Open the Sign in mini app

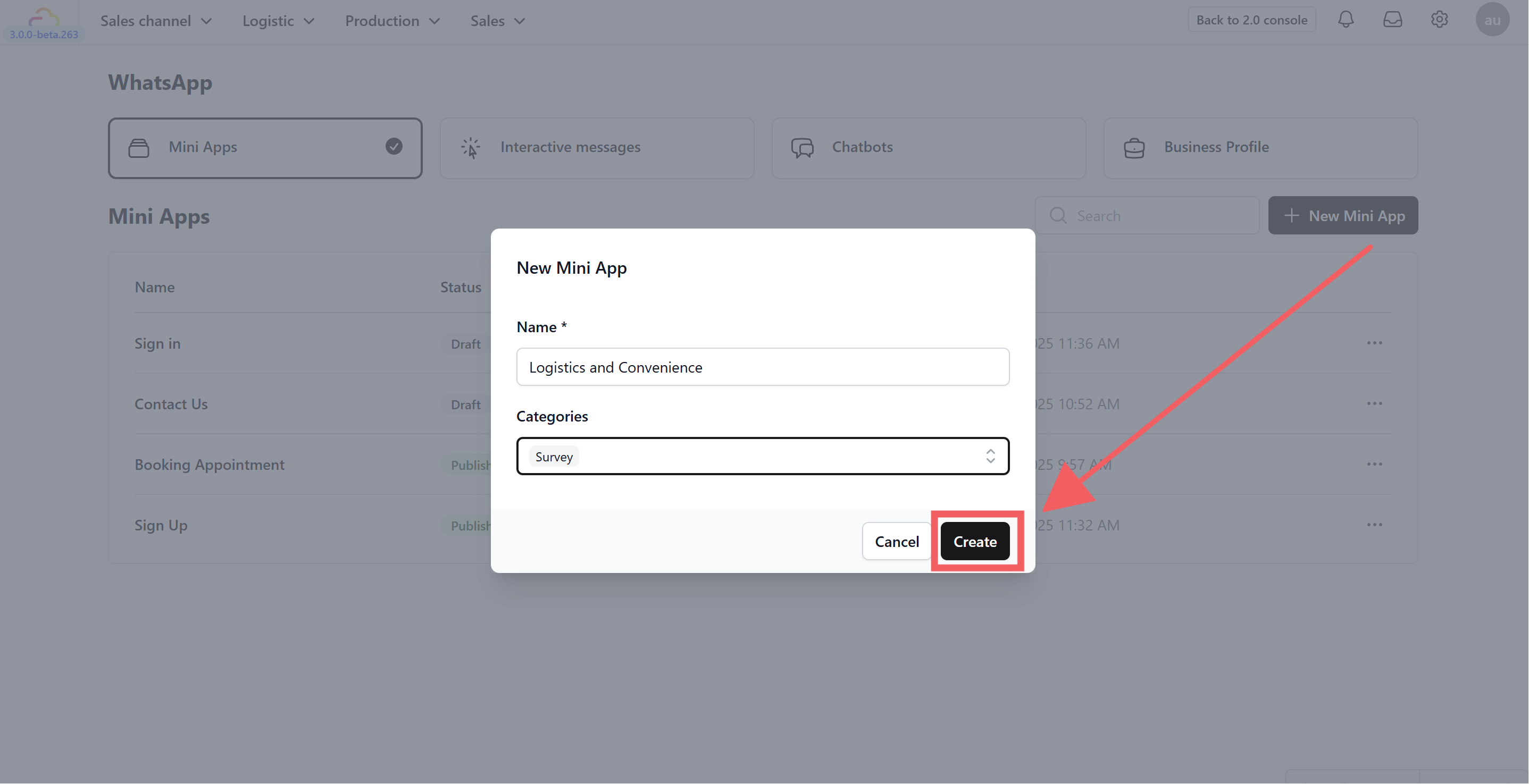click(157, 343)
